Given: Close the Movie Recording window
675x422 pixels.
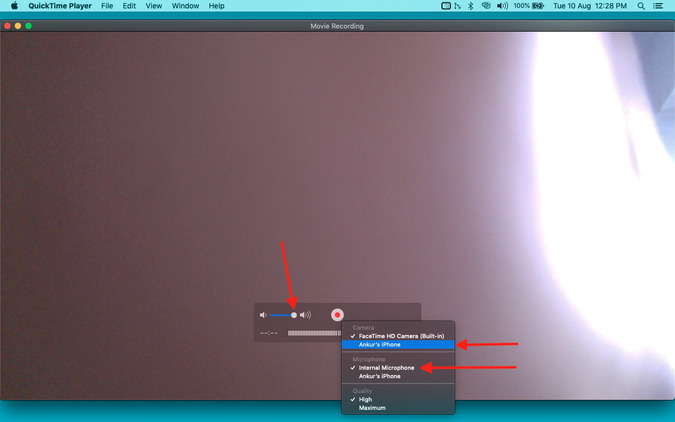Looking at the screenshot, I should click(7, 26).
